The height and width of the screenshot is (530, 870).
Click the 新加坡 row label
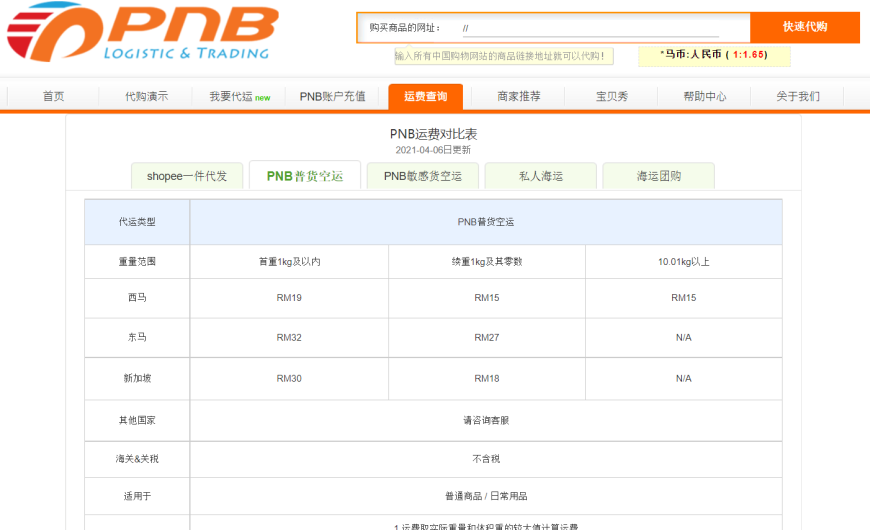point(137,378)
